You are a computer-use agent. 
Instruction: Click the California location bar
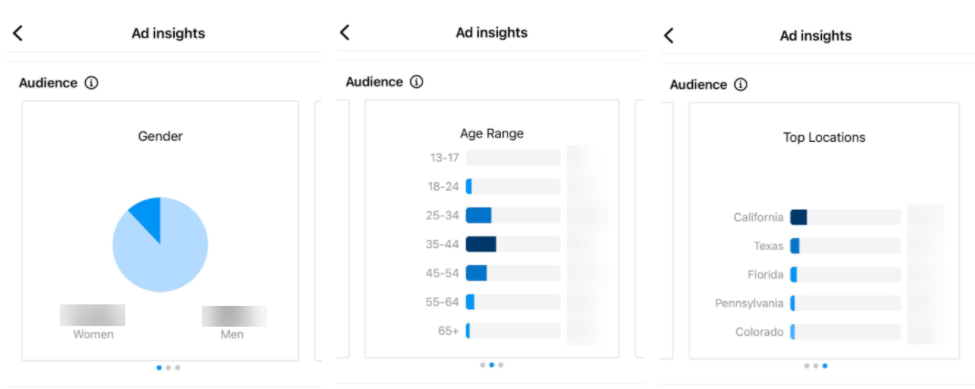846,217
